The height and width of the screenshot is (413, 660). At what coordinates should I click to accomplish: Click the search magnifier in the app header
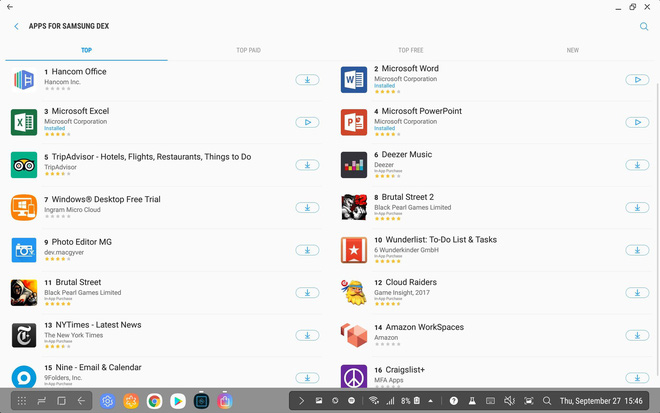pos(644,27)
